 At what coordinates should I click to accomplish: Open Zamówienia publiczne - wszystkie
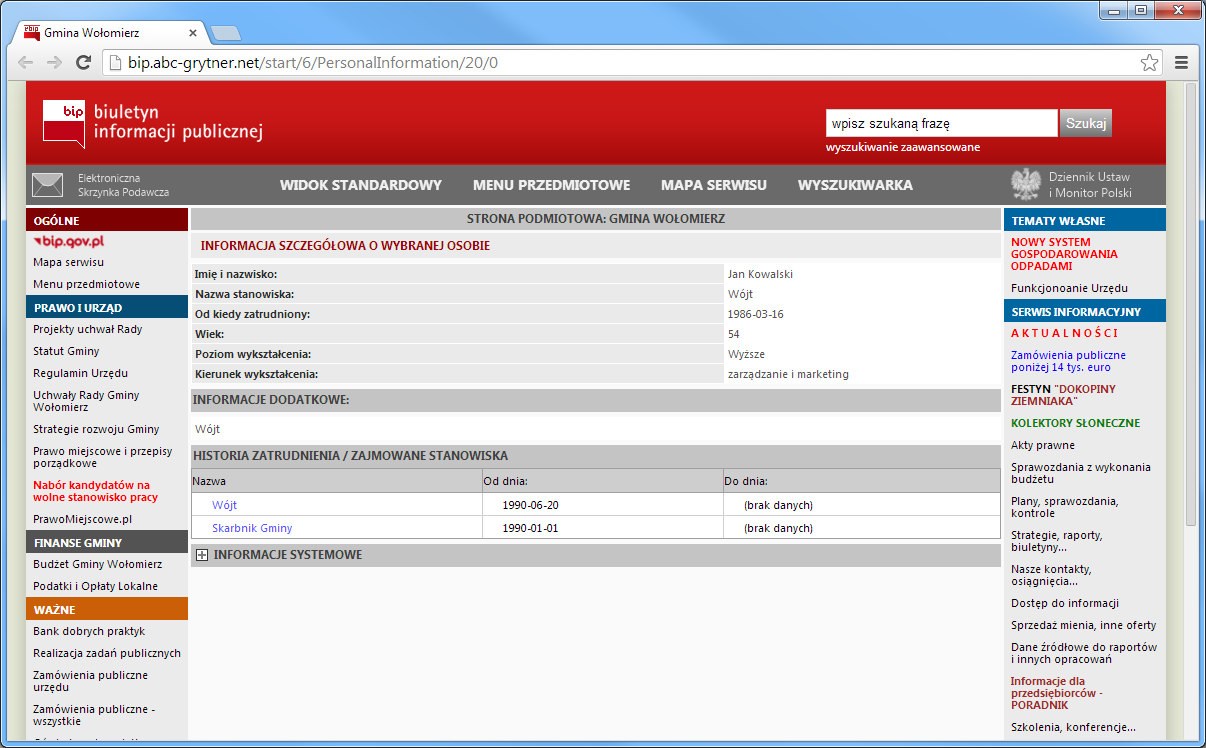pyautogui.click(x=94, y=715)
